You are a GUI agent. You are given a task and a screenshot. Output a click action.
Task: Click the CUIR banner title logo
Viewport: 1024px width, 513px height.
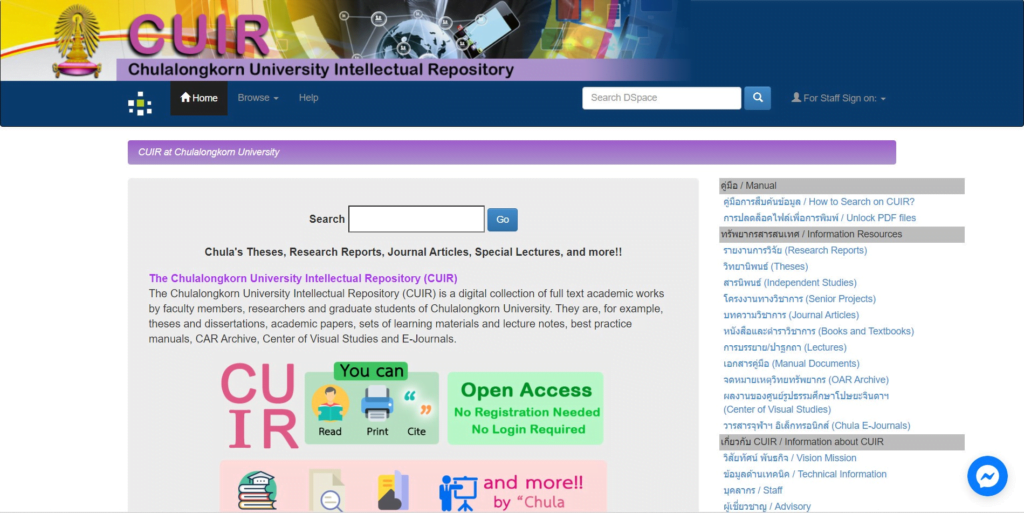coord(199,34)
